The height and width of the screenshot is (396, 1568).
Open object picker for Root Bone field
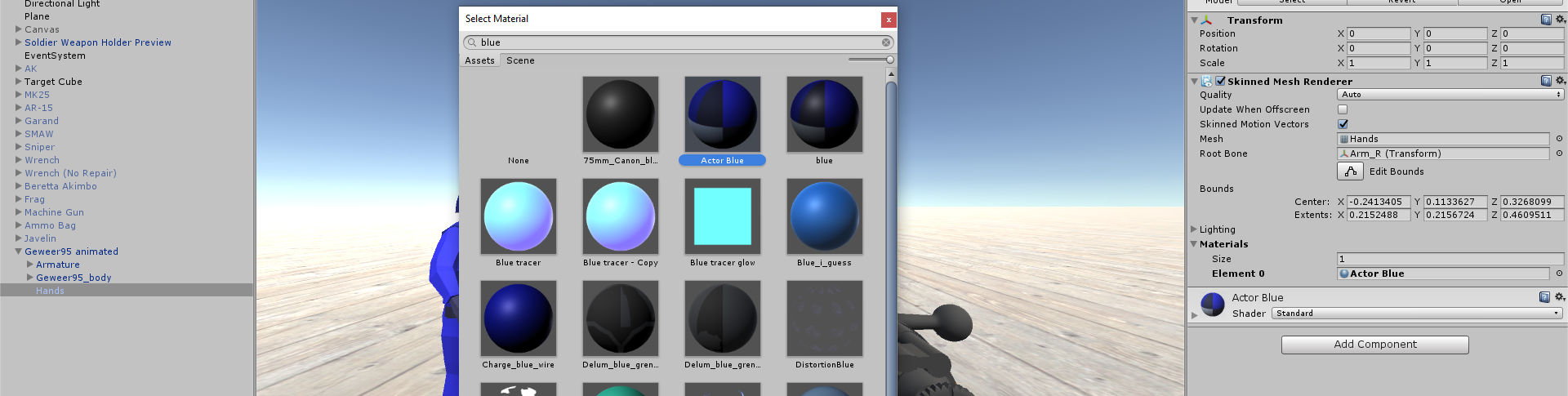click(x=1559, y=154)
